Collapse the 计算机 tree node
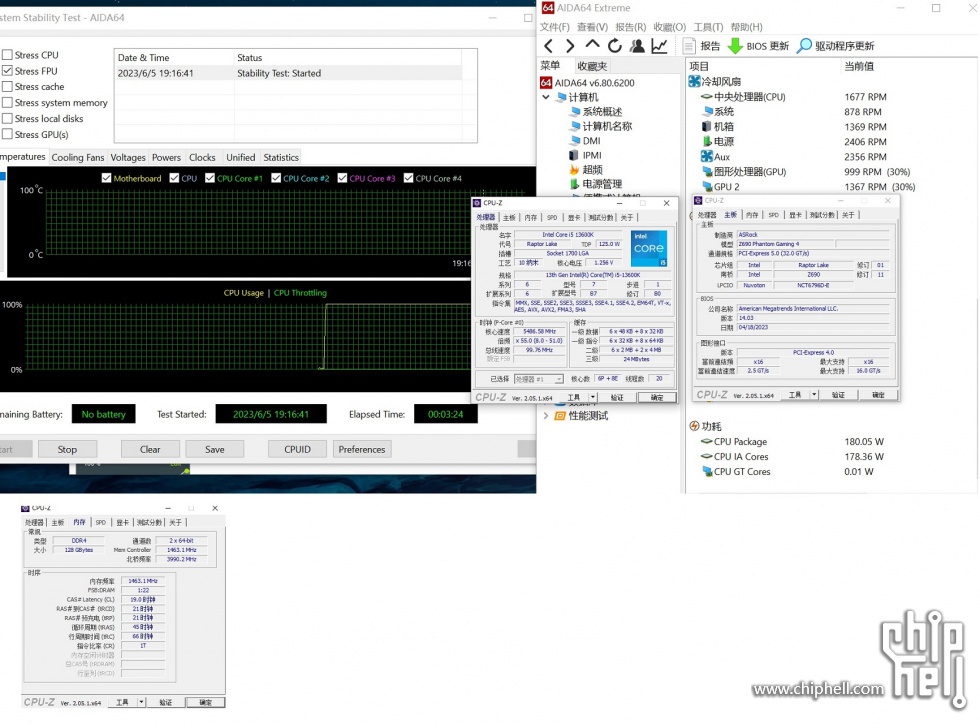The height and width of the screenshot is (724, 980). tap(546, 97)
